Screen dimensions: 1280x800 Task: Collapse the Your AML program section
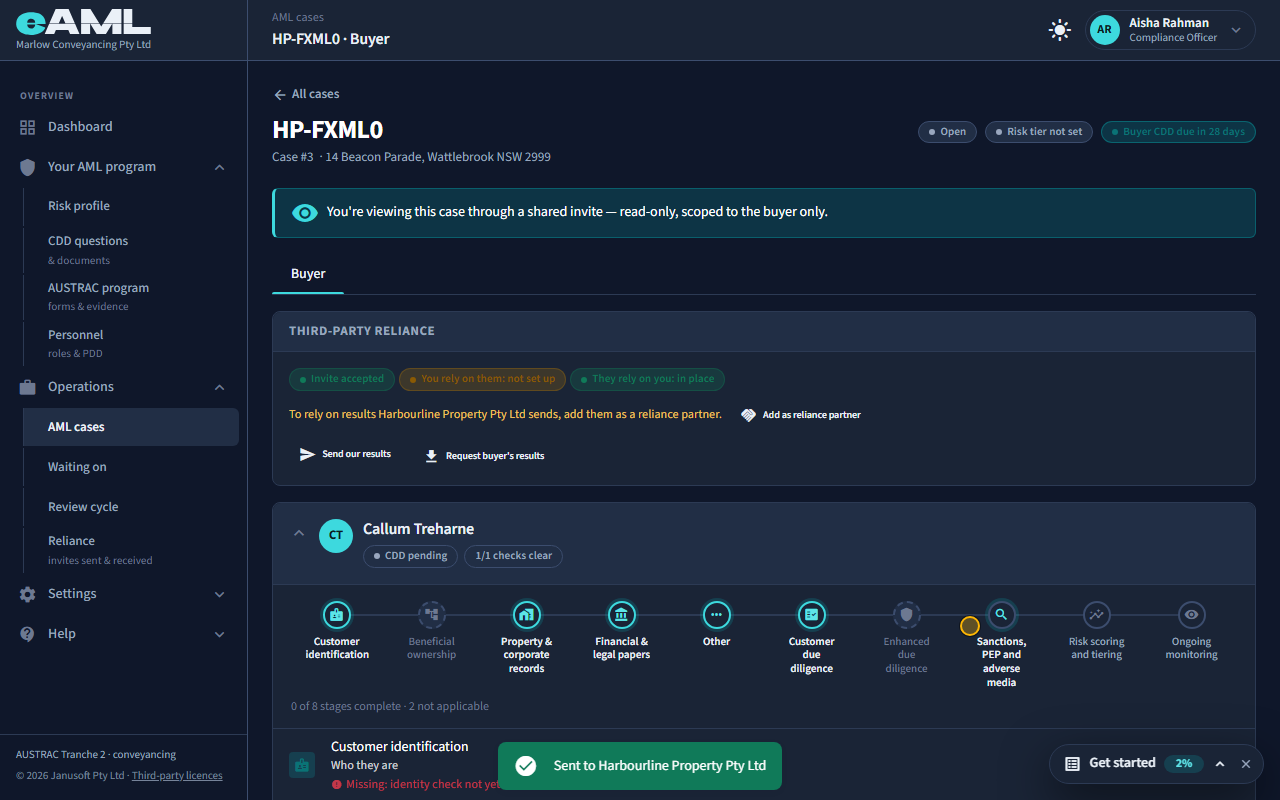click(220, 167)
